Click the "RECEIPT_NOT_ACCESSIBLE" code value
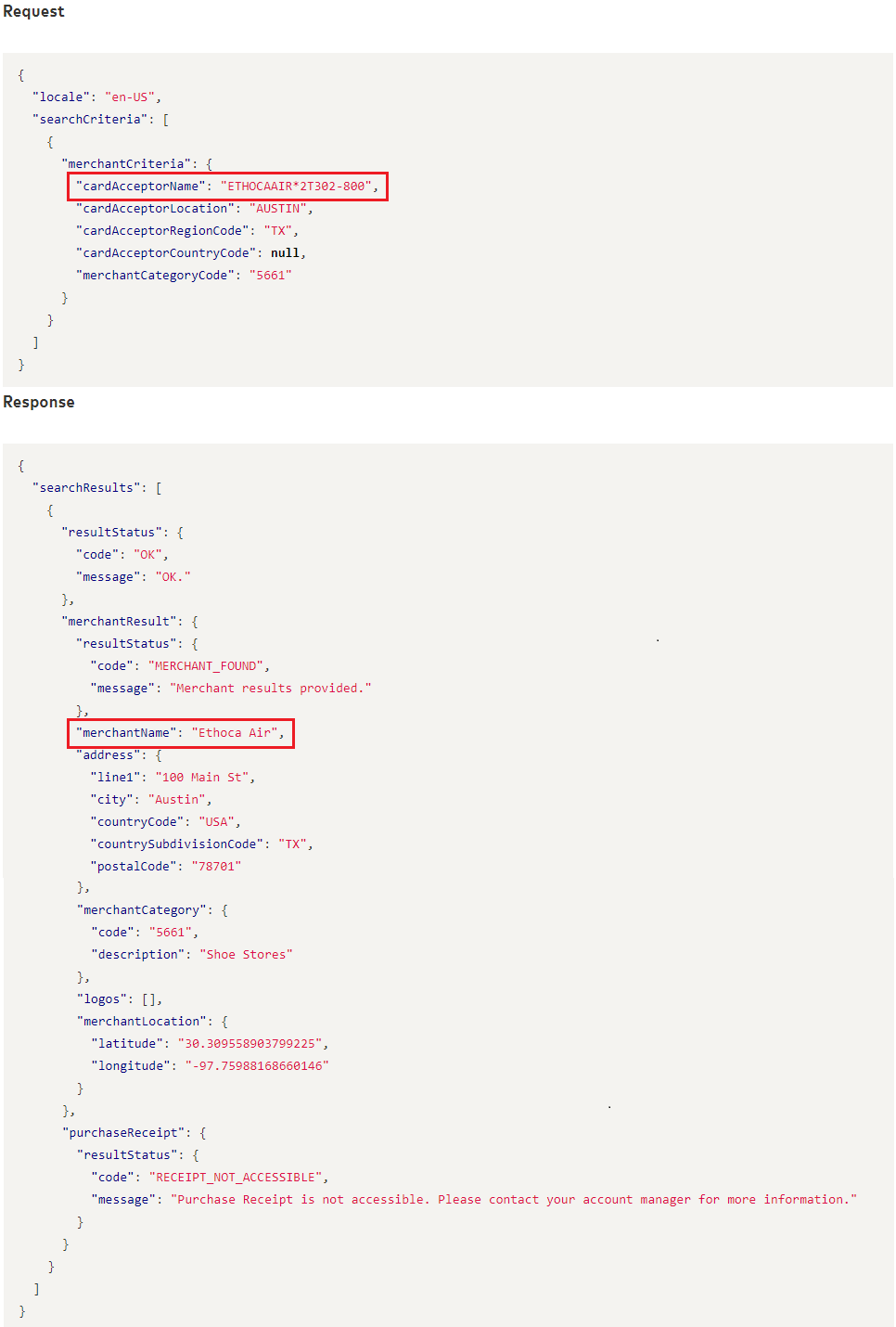Image resolution: width=896 pixels, height=1327 pixels. [x=237, y=1178]
